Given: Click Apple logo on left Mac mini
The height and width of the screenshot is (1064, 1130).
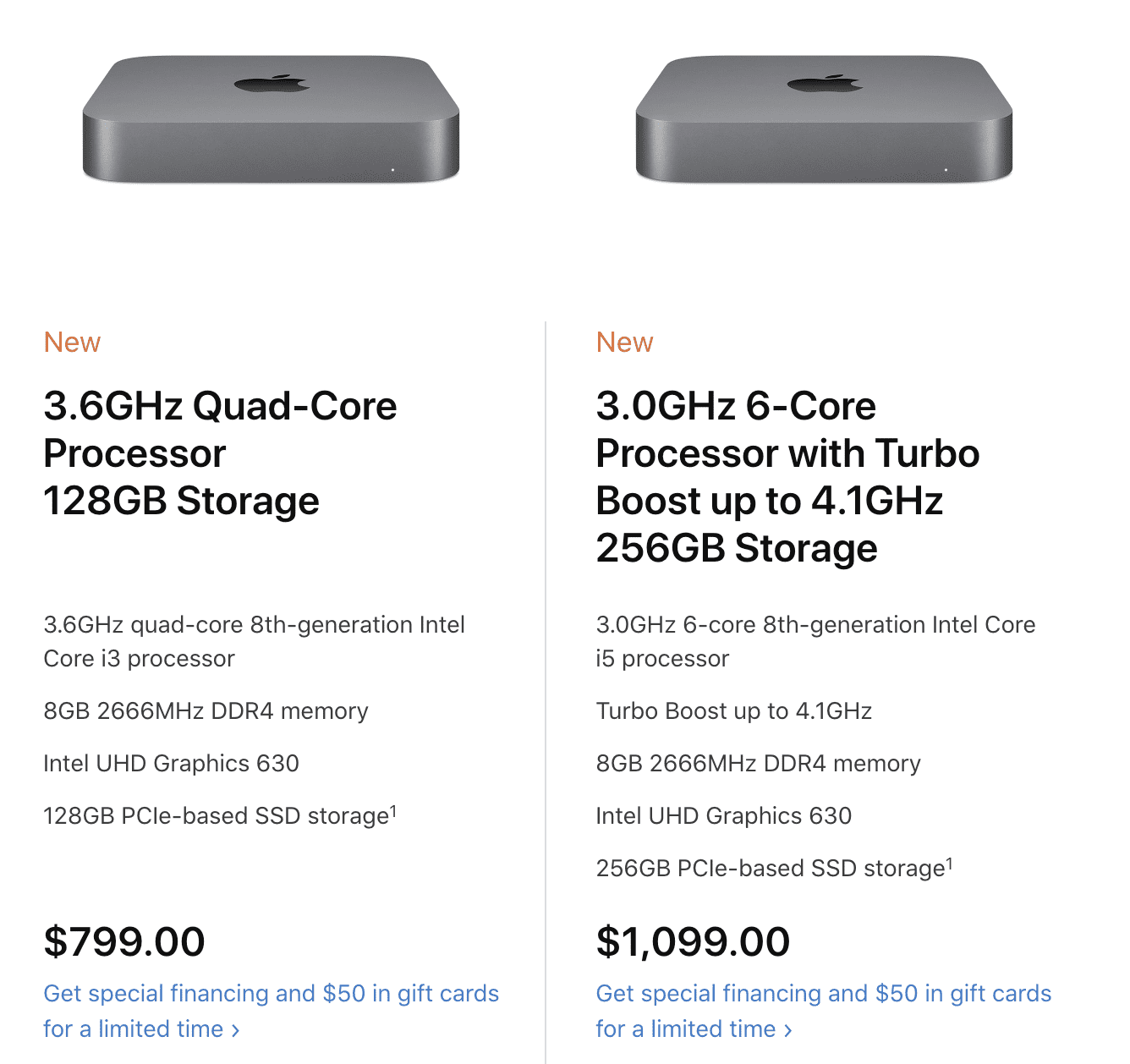Looking at the screenshot, I should coord(272,84).
